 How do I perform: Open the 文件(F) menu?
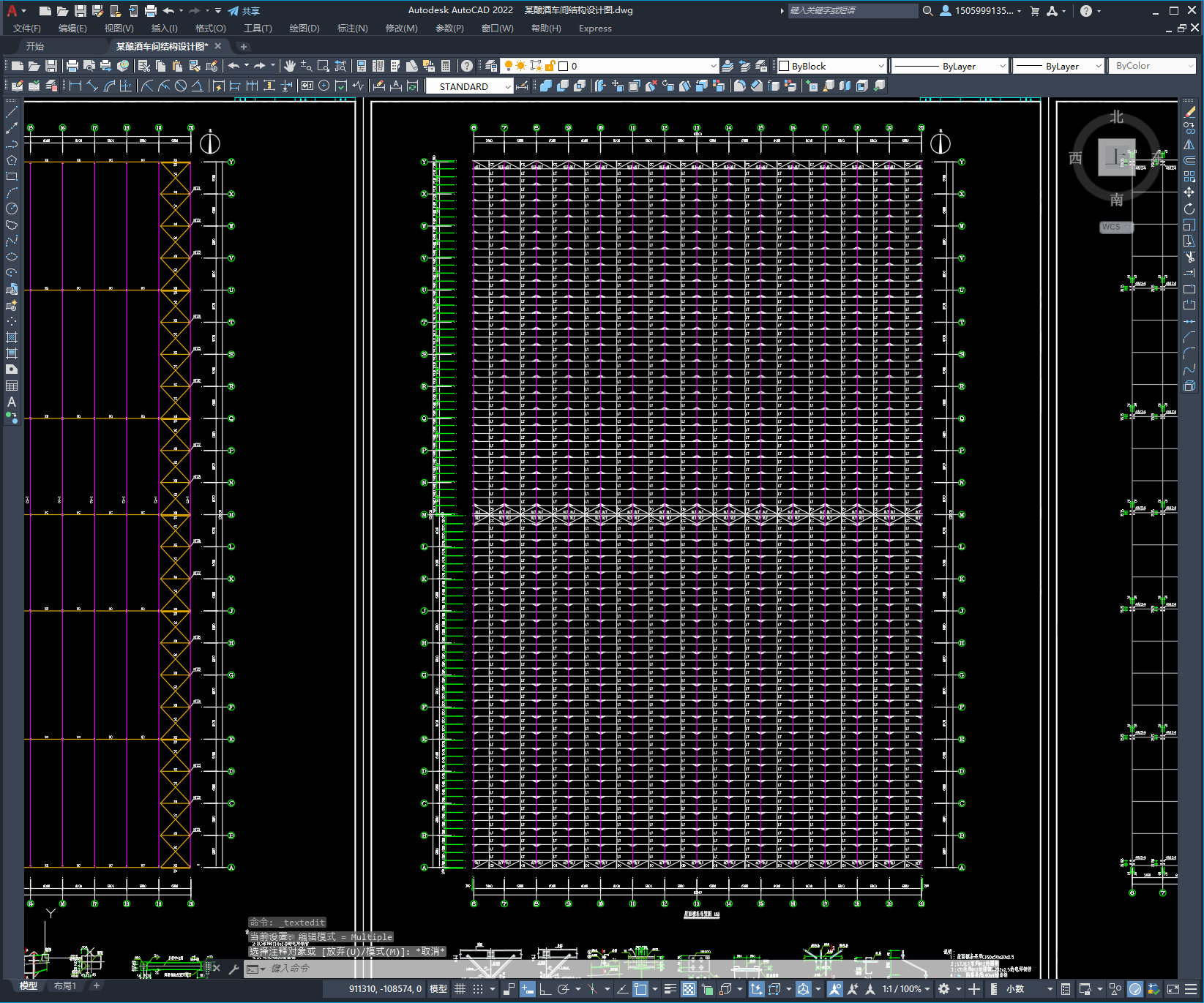[x=27, y=29]
